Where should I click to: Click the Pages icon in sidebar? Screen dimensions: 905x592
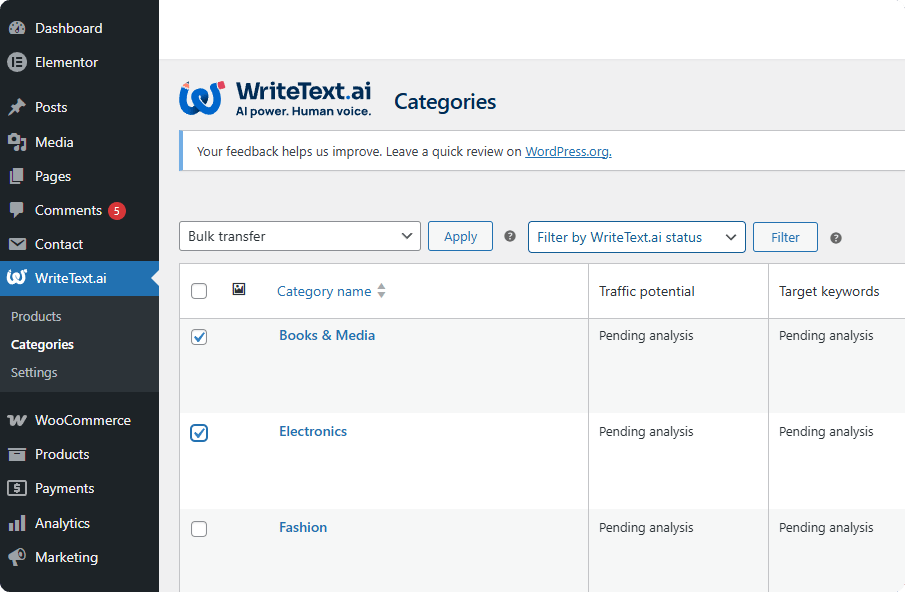point(17,176)
